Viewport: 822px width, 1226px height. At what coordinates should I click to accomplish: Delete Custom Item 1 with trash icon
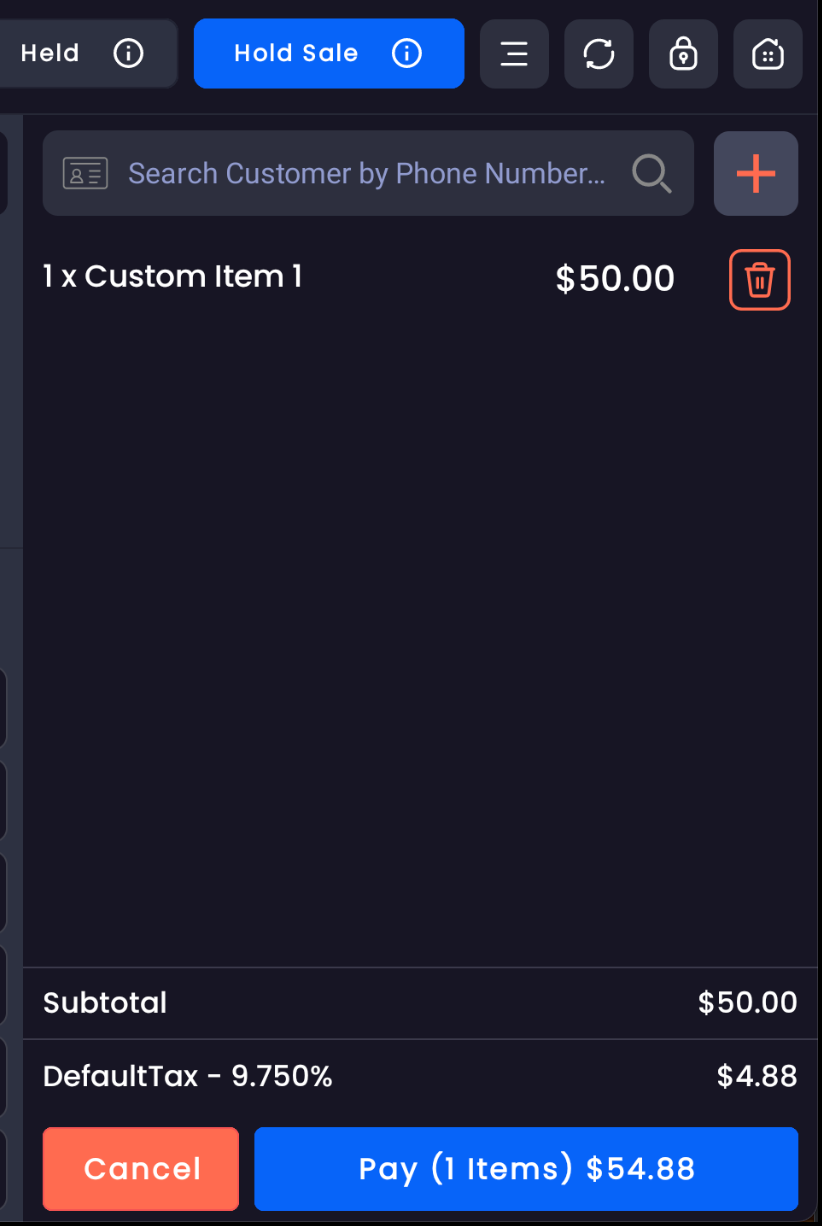[760, 279]
